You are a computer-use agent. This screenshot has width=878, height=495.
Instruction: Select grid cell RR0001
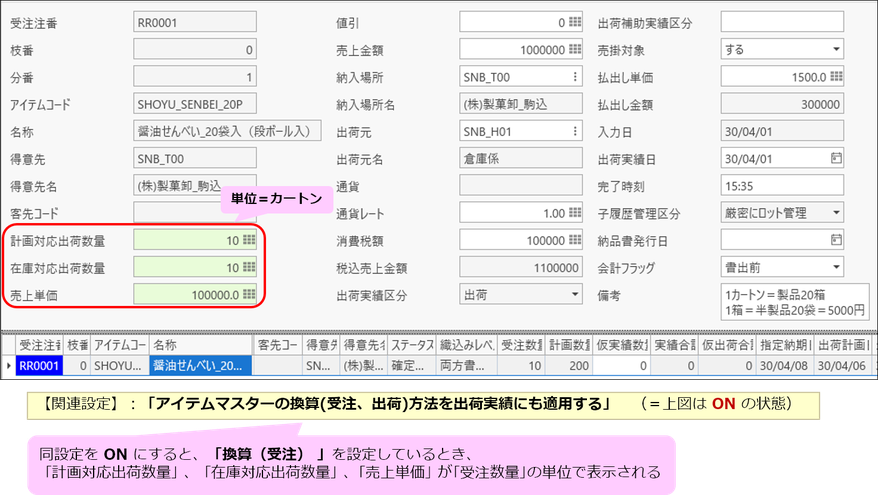[39, 366]
